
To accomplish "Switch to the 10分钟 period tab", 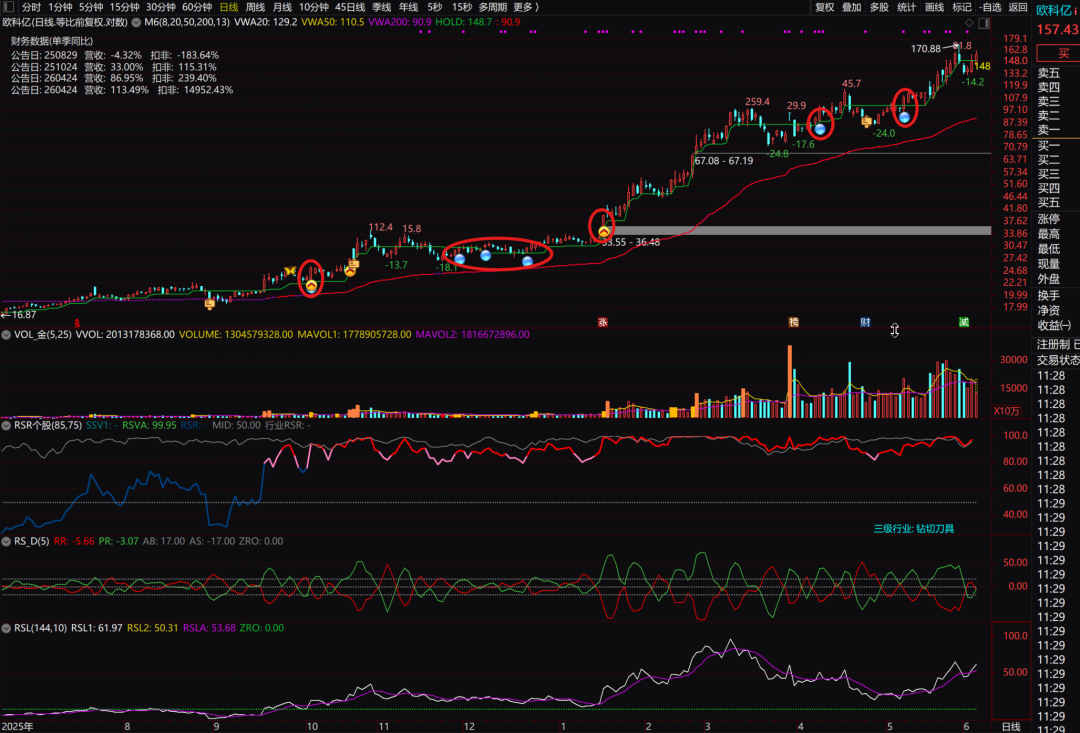I will coord(313,7).
